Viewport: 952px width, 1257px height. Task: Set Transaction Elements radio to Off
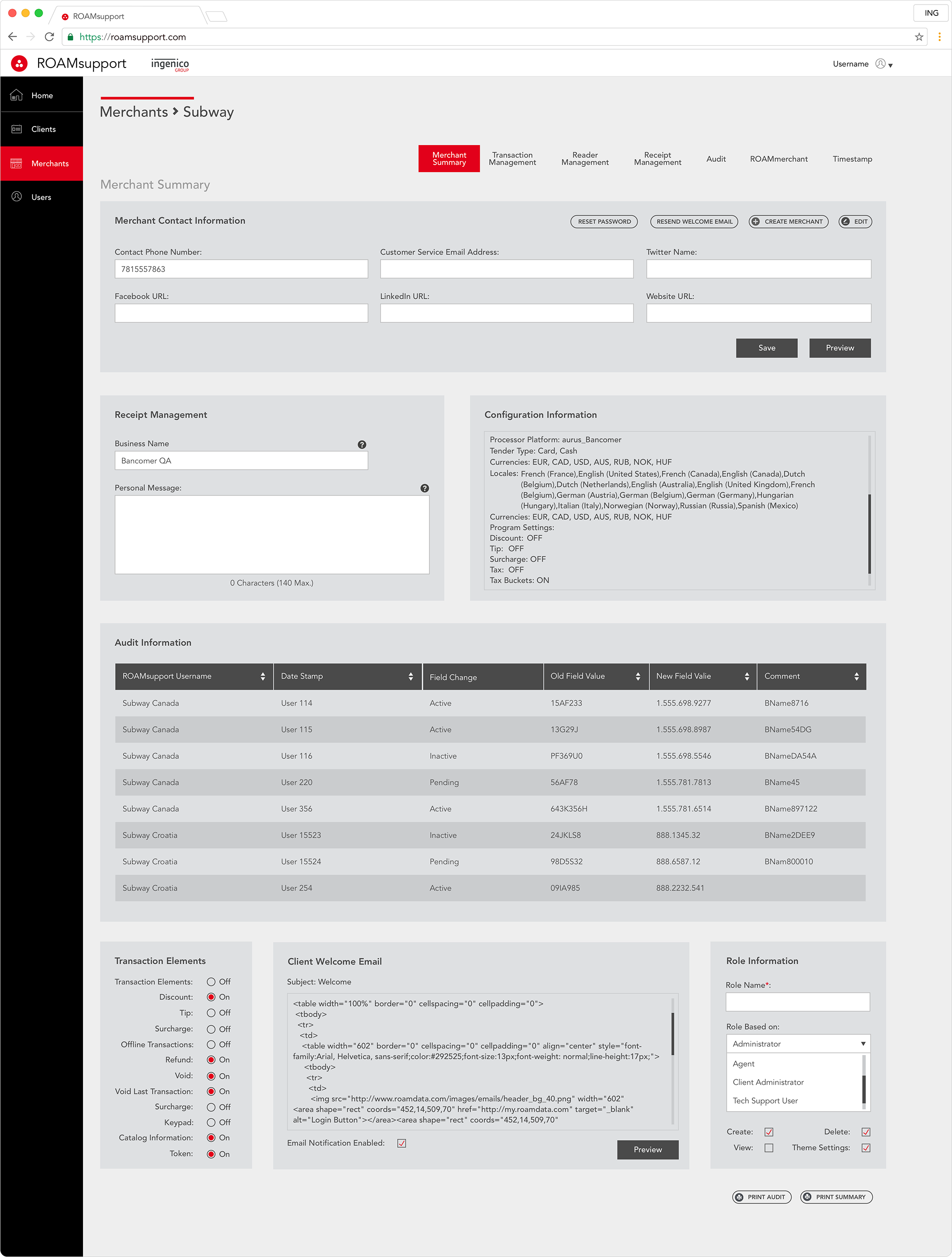coord(211,982)
